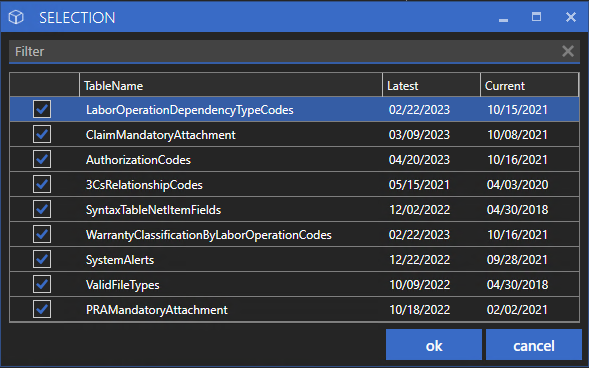Click Latest date 04/20/2023
This screenshot has width=589, height=368.
[419, 160]
